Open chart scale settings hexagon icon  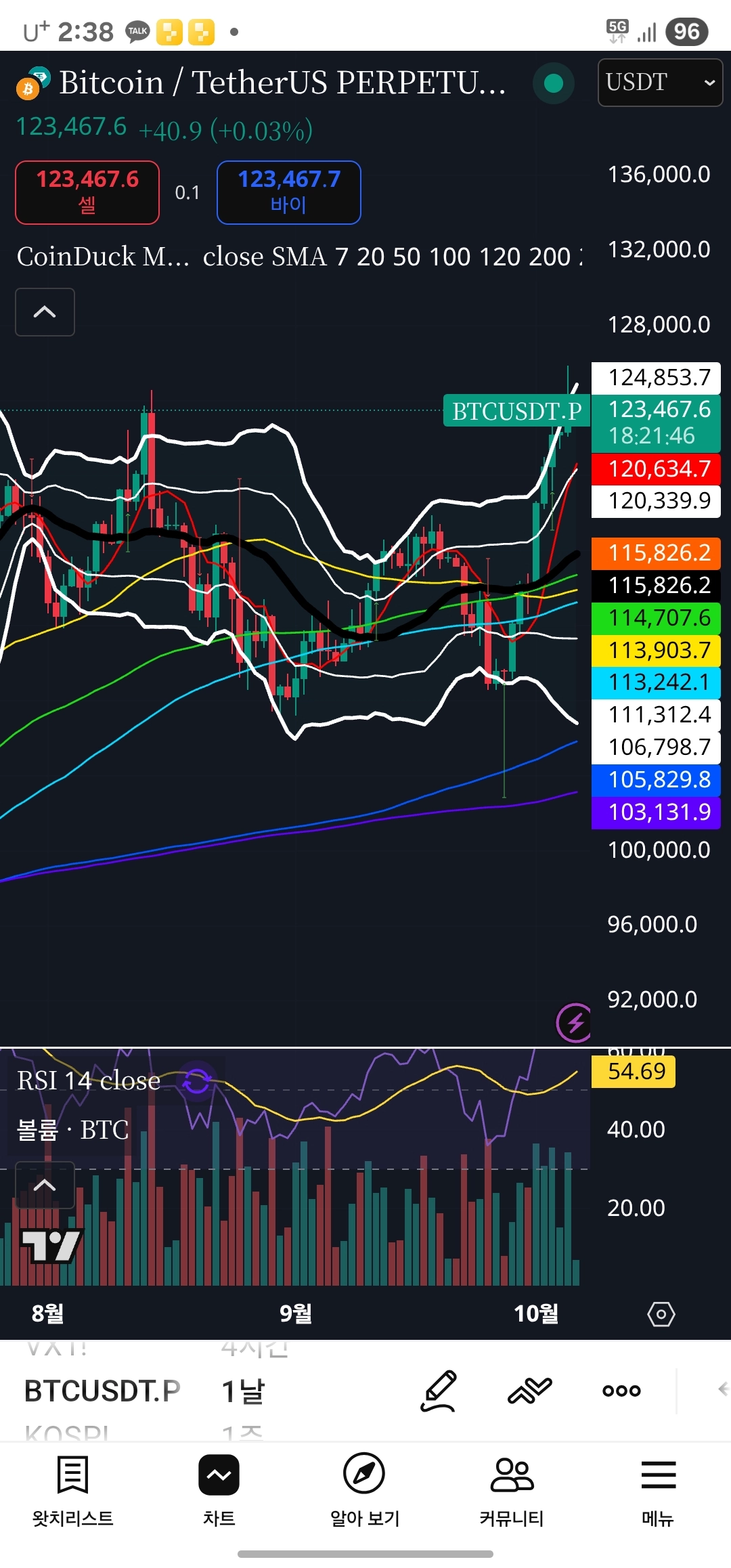coord(661,1314)
